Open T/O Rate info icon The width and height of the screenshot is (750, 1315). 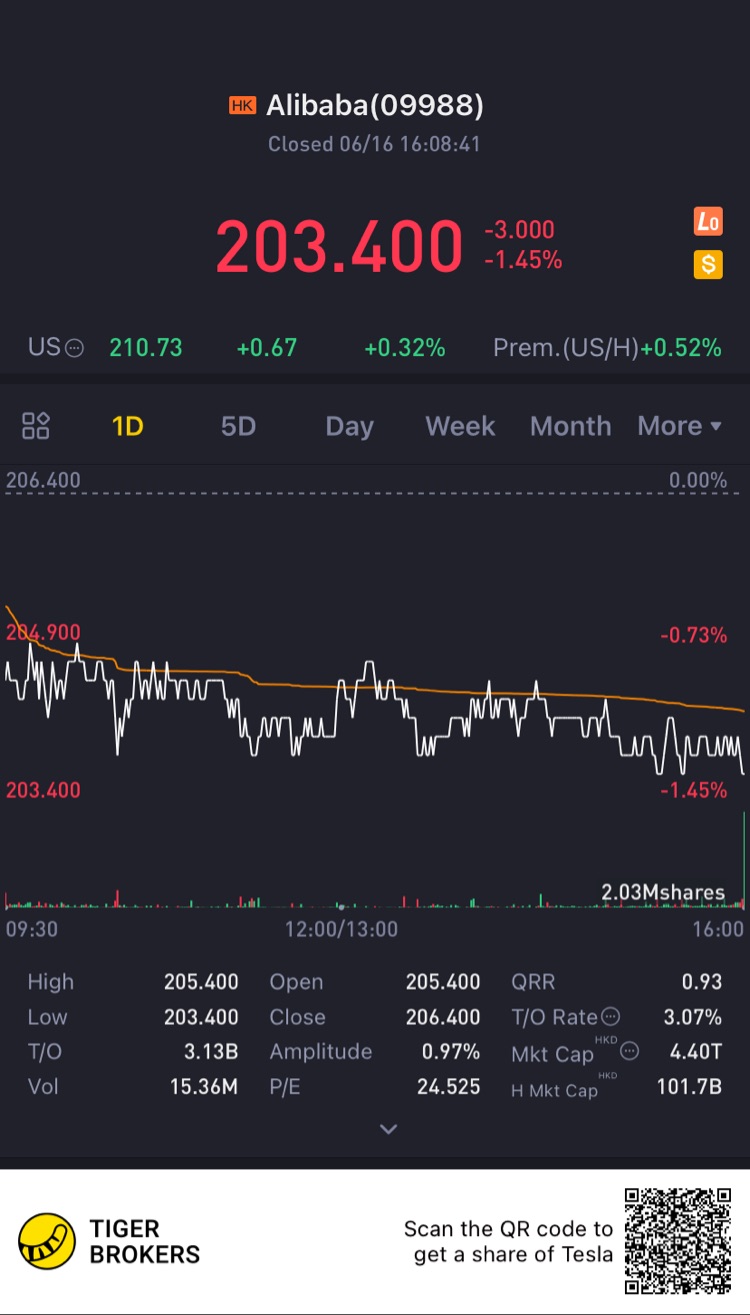(610, 1017)
